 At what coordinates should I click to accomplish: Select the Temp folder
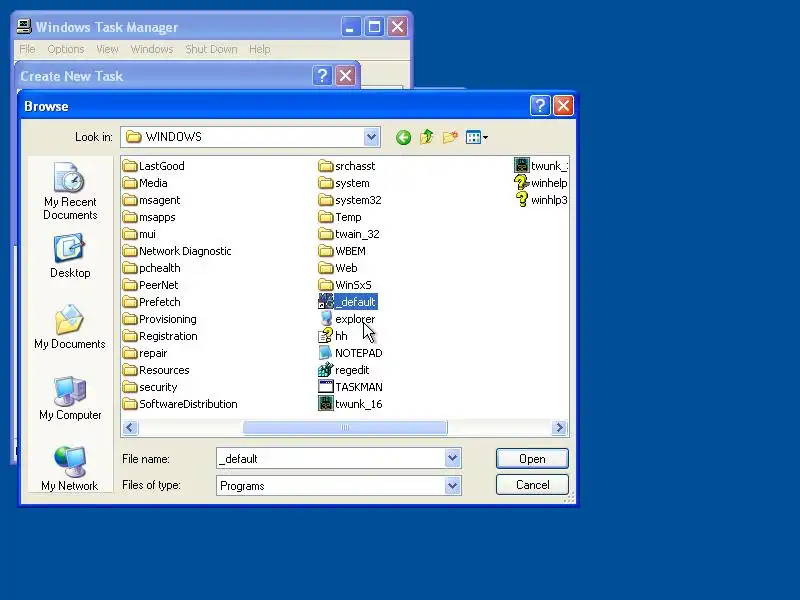340,217
